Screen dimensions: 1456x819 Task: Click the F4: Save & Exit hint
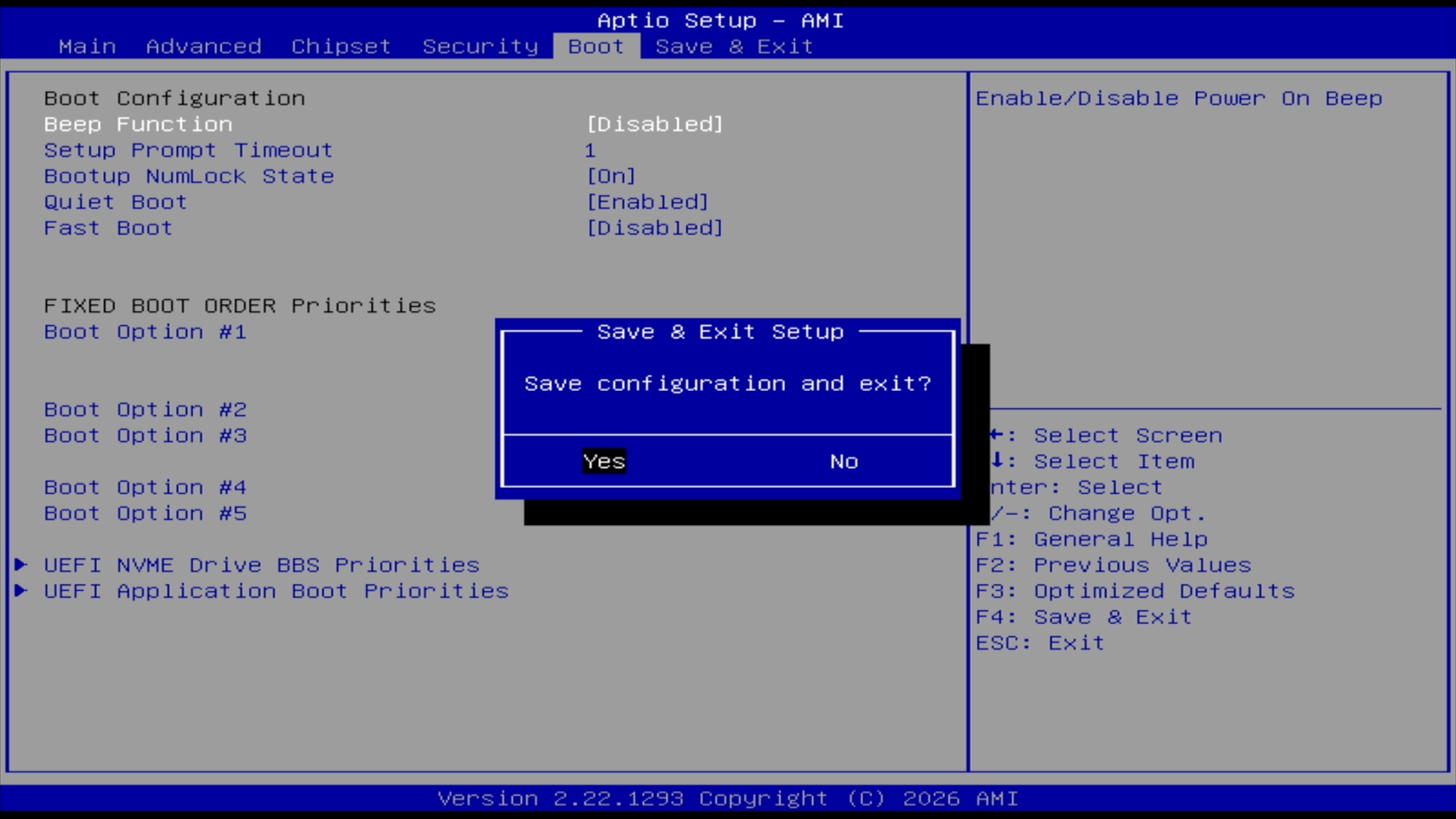[x=1084, y=617]
